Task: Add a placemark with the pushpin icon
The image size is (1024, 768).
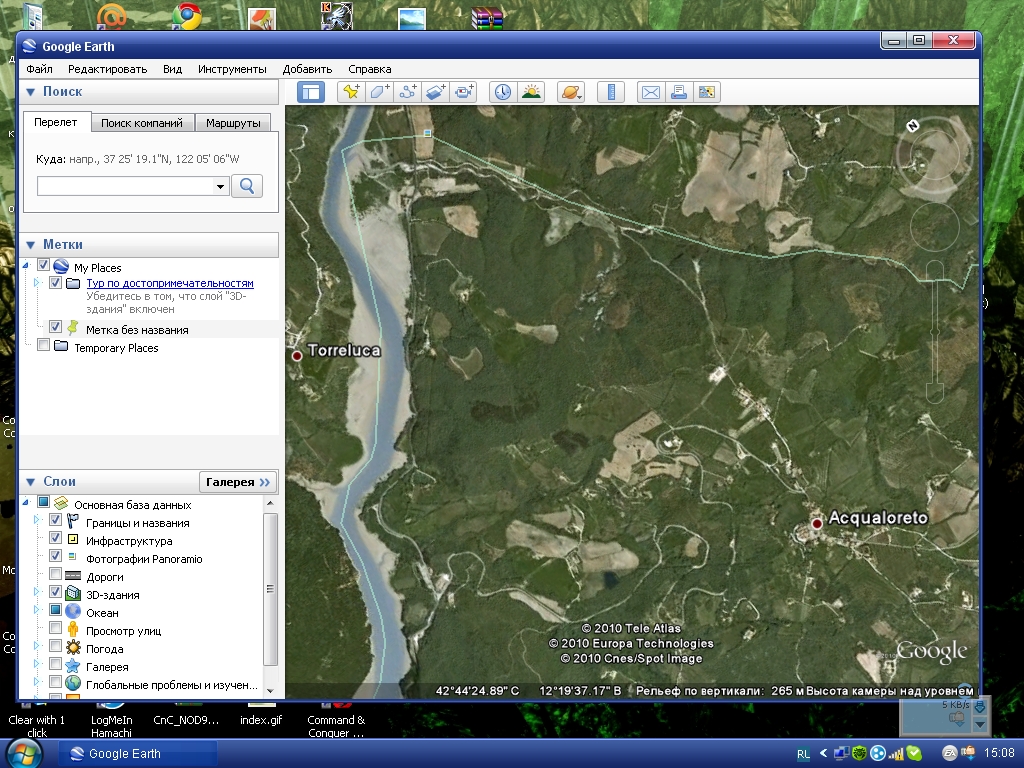Action: pyautogui.click(x=351, y=92)
